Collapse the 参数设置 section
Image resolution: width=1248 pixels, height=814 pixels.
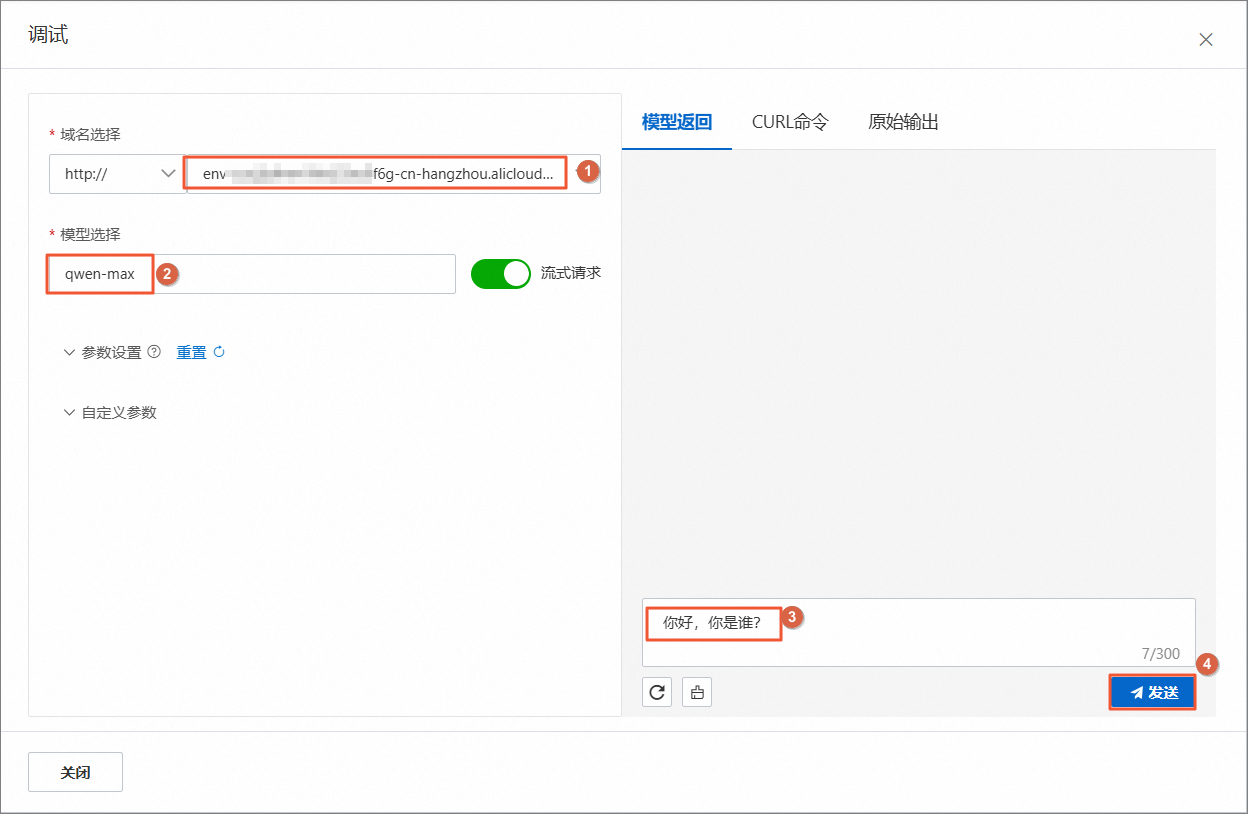click(x=69, y=352)
